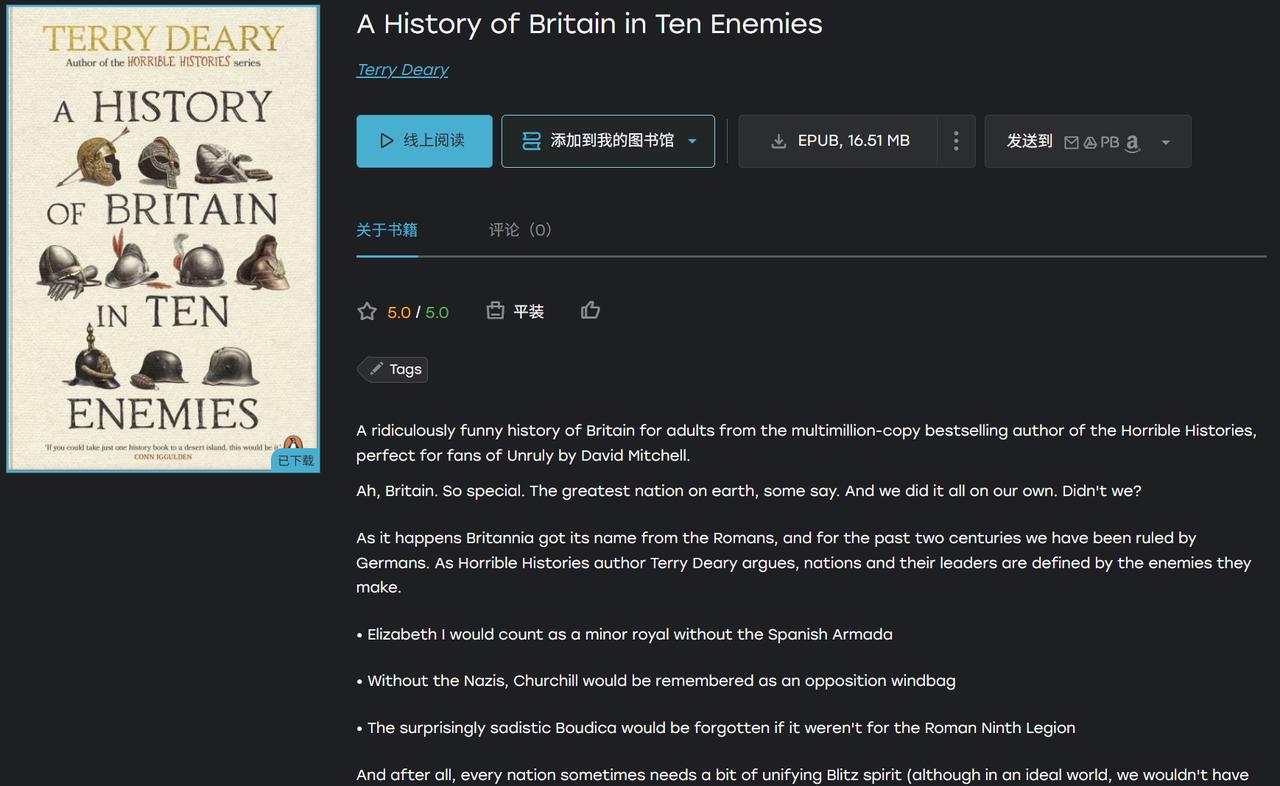Click the paragraph starting "A ridiculously funny history"
This screenshot has width=1280, height=786.
pos(806,443)
